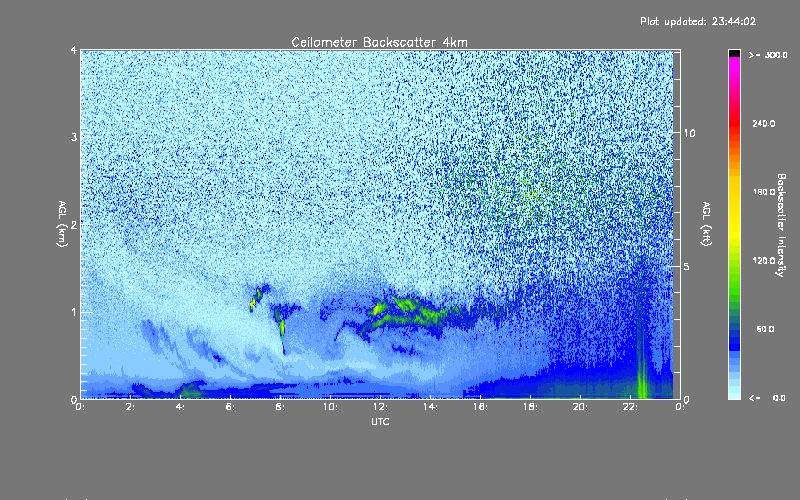Click the green near-surface patch around 4 UTC
Image resolution: width=800 pixels, height=500 pixels.
(x=191, y=389)
